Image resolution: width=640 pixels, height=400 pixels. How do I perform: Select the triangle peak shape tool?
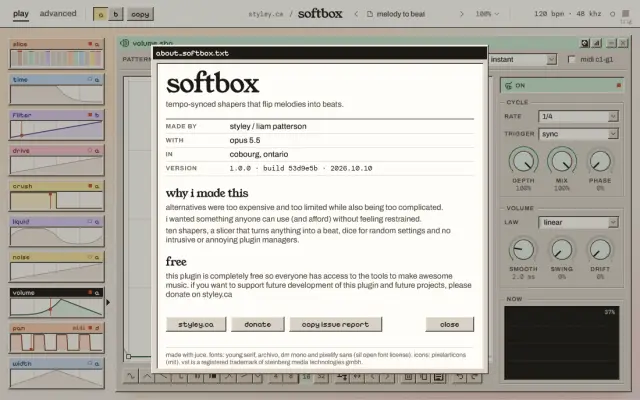click(x=147, y=376)
